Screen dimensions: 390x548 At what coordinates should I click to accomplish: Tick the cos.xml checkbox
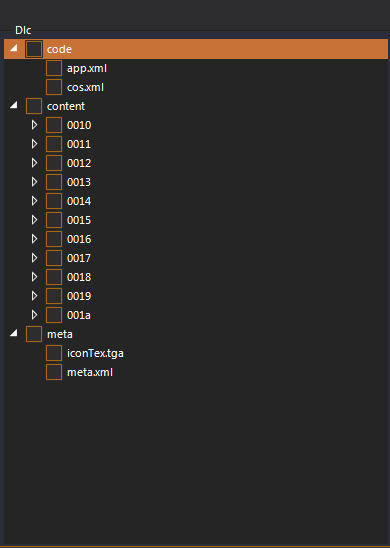54,87
